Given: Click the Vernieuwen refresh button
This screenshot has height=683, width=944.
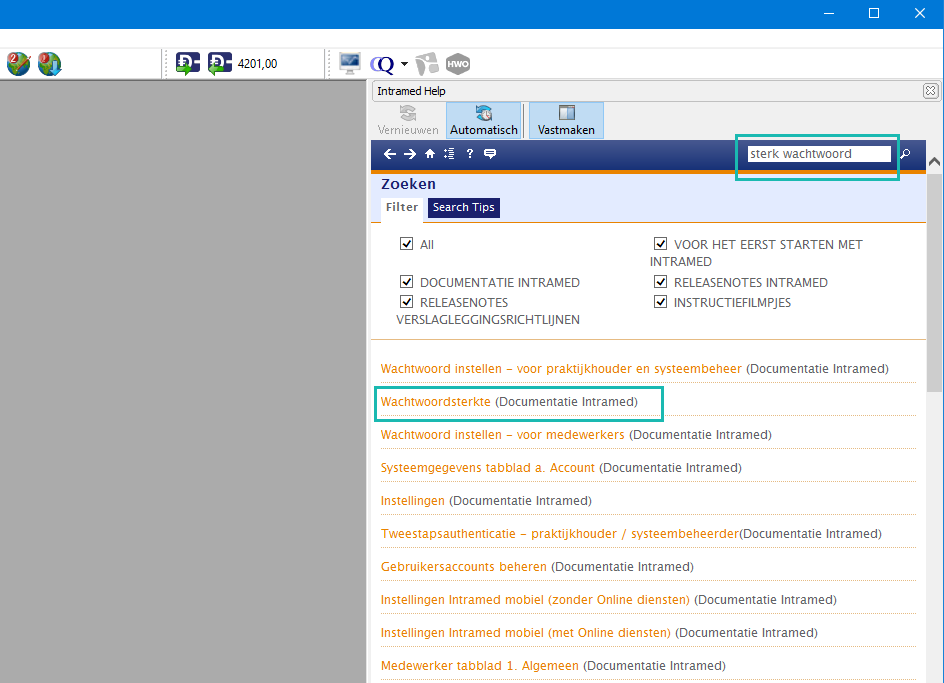Looking at the screenshot, I should (x=408, y=120).
